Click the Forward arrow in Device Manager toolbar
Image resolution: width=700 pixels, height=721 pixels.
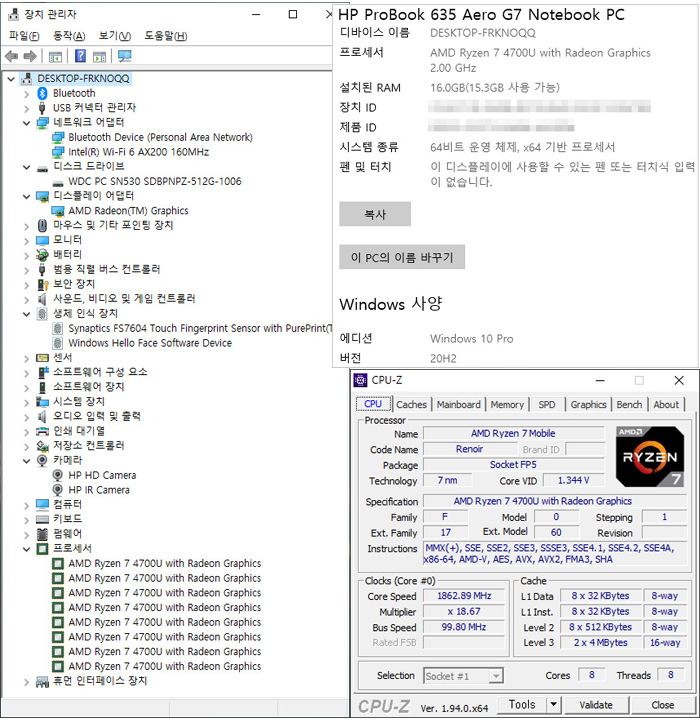pos(30,57)
